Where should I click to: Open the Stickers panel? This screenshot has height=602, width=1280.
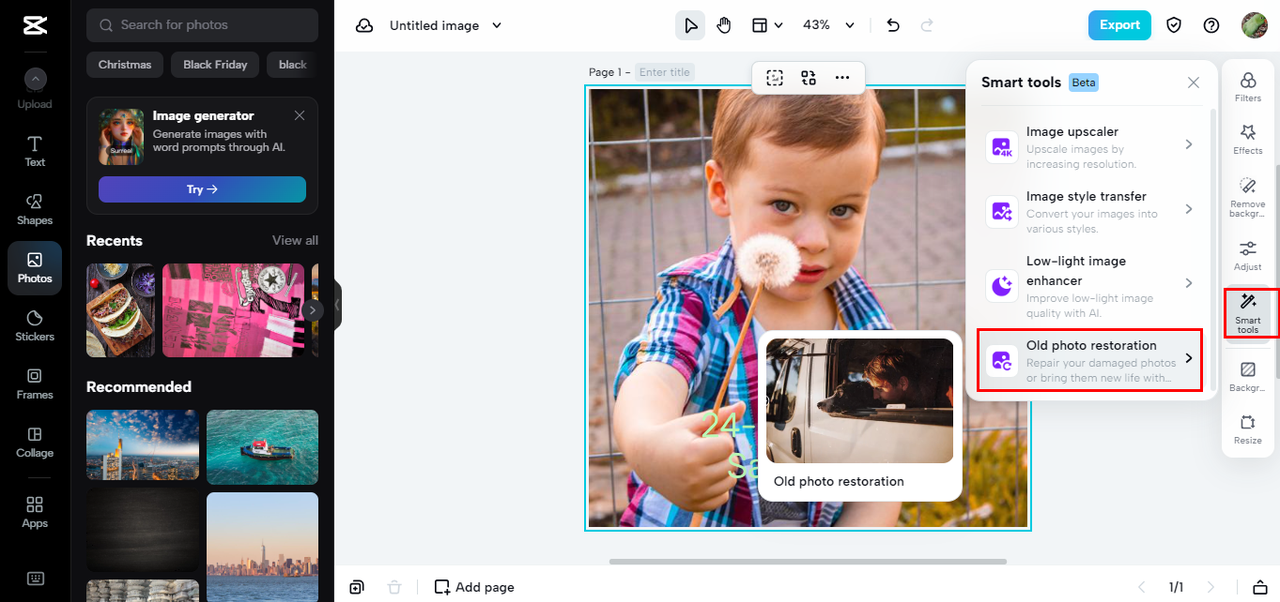pyautogui.click(x=35, y=326)
